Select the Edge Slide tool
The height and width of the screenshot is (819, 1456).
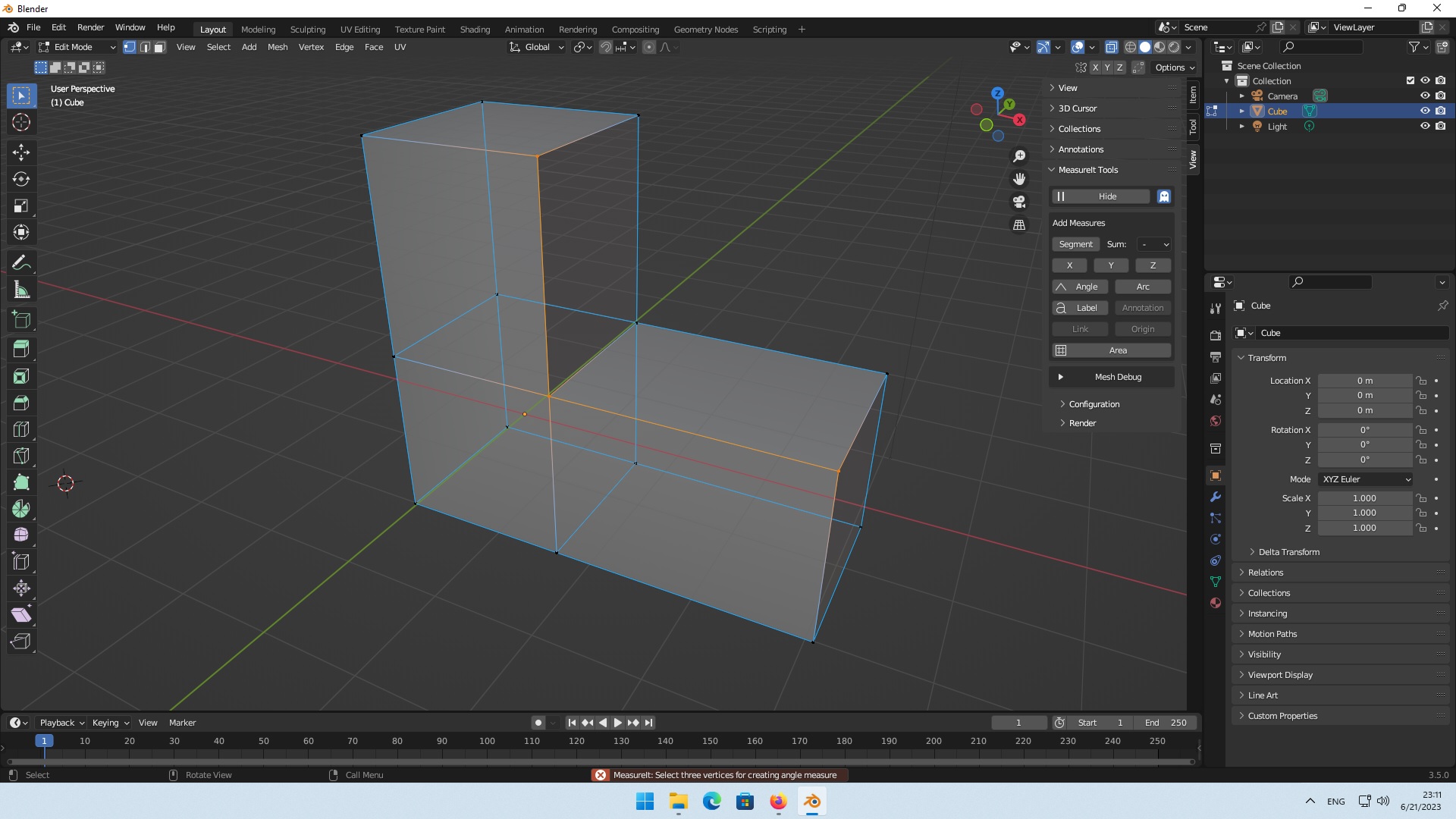21,562
